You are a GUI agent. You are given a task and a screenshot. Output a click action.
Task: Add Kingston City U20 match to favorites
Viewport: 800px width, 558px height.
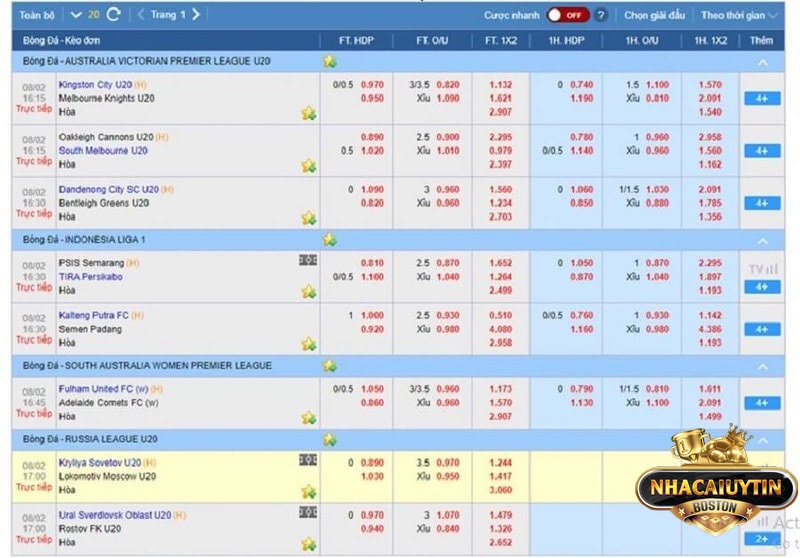(x=308, y=113)
